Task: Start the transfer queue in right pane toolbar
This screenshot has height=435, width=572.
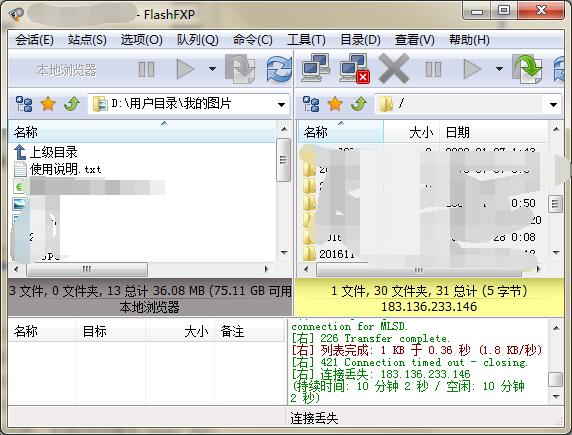Action: coord(472,69)
